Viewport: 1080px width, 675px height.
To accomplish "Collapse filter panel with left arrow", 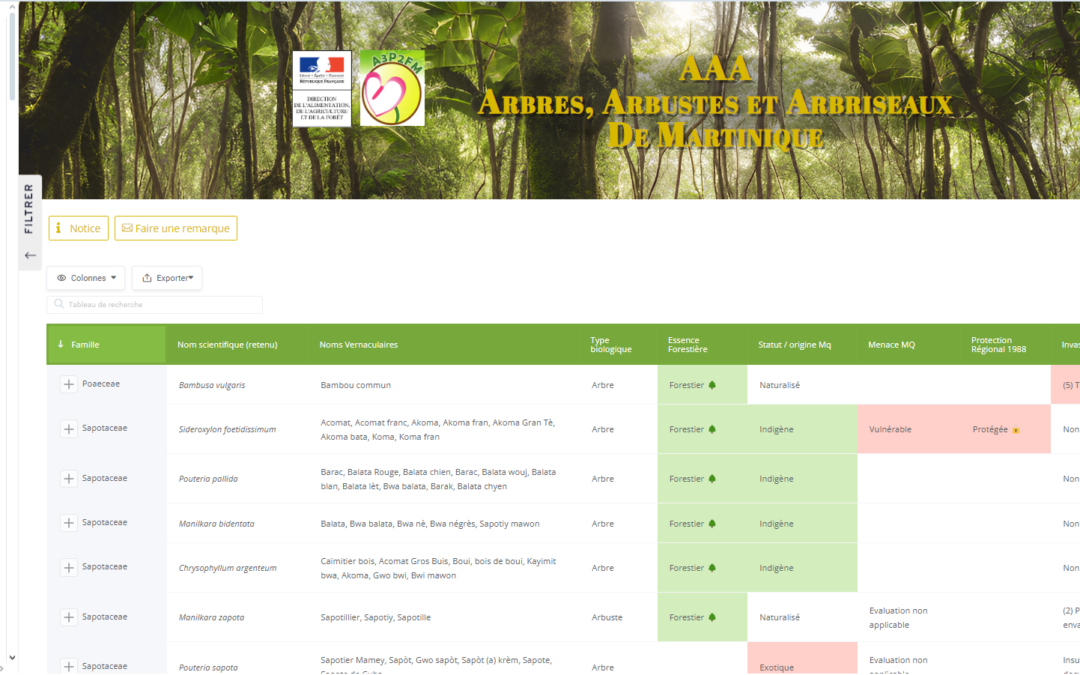I will click(x=30, y=256).
